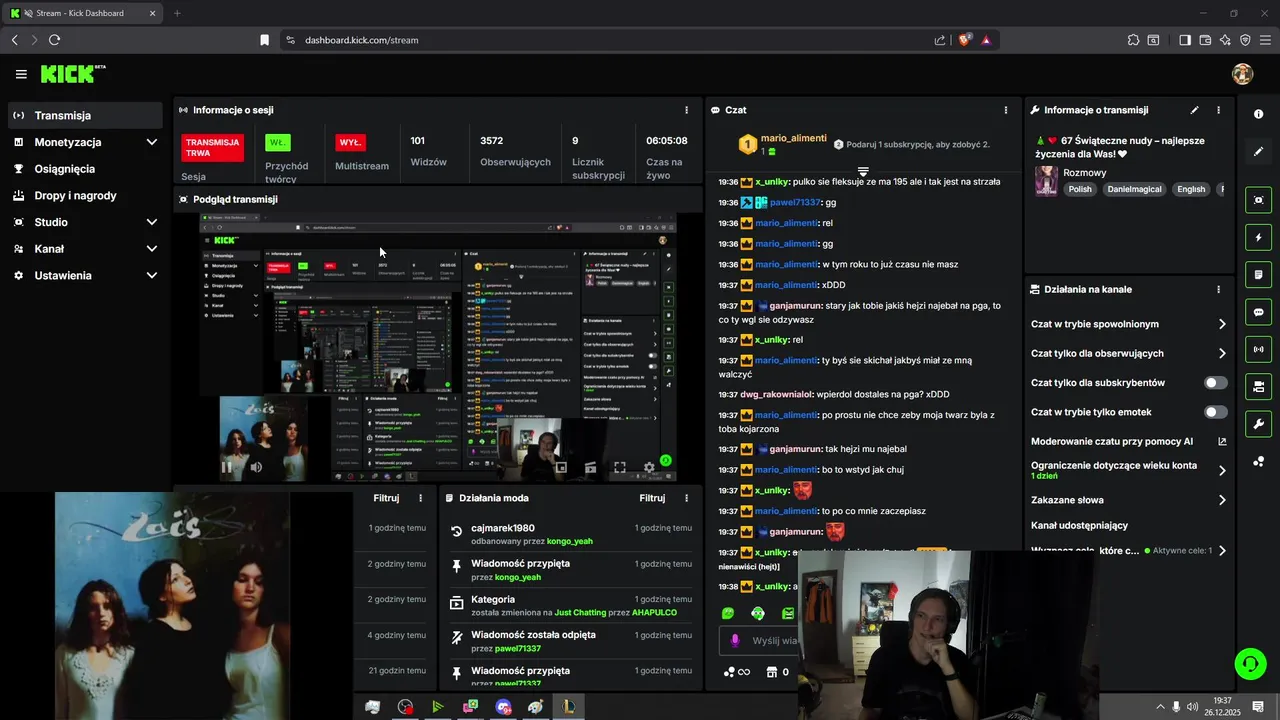1280x720 pixels.
Task: Click AHAPULCO in category change entry
Action: pyautogui.click(x=655, y=612)
